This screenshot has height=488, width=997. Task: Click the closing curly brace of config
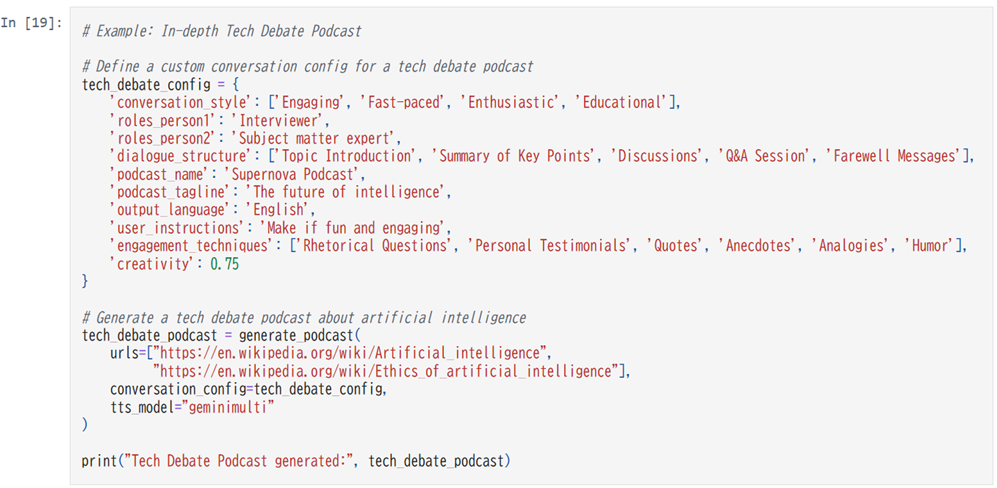[85, 281]
